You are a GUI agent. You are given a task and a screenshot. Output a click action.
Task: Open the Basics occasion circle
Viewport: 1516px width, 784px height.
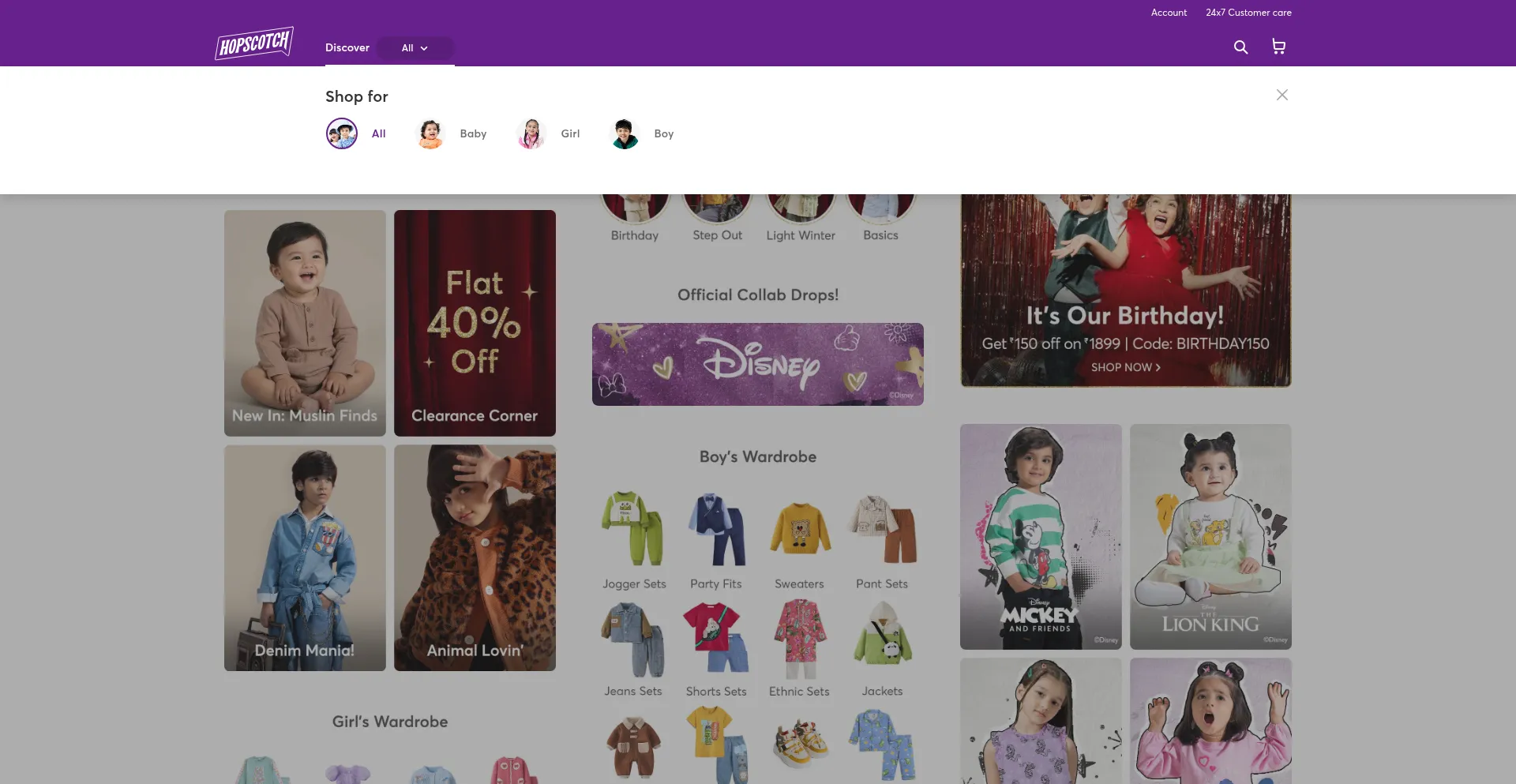click(881, 208)
